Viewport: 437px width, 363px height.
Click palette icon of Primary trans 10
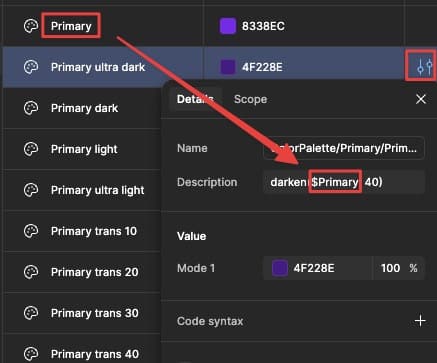31,231
